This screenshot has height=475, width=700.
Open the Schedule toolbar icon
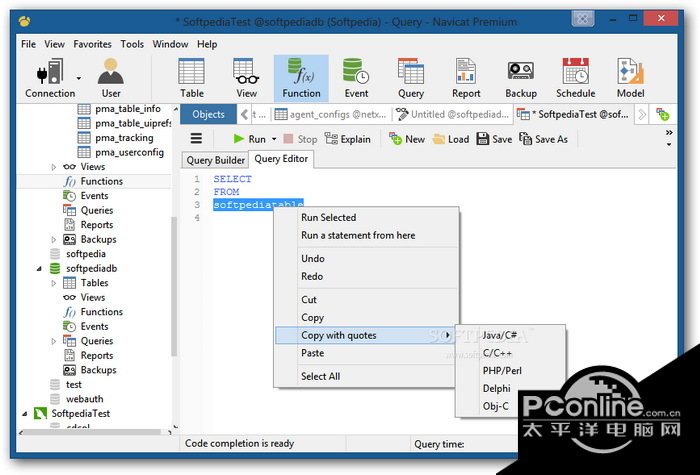575,78
